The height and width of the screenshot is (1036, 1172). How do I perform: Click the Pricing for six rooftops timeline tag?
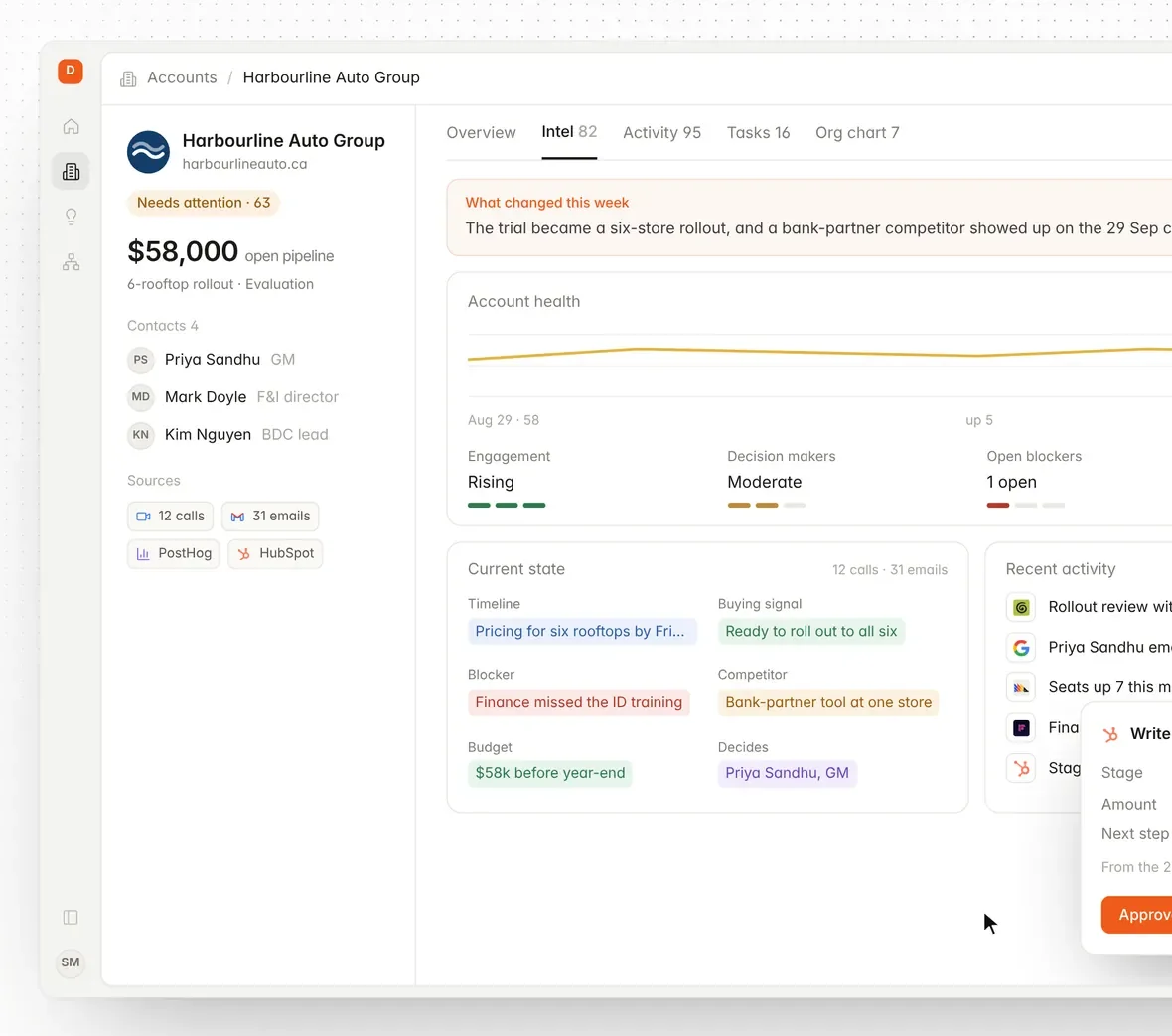582,631
